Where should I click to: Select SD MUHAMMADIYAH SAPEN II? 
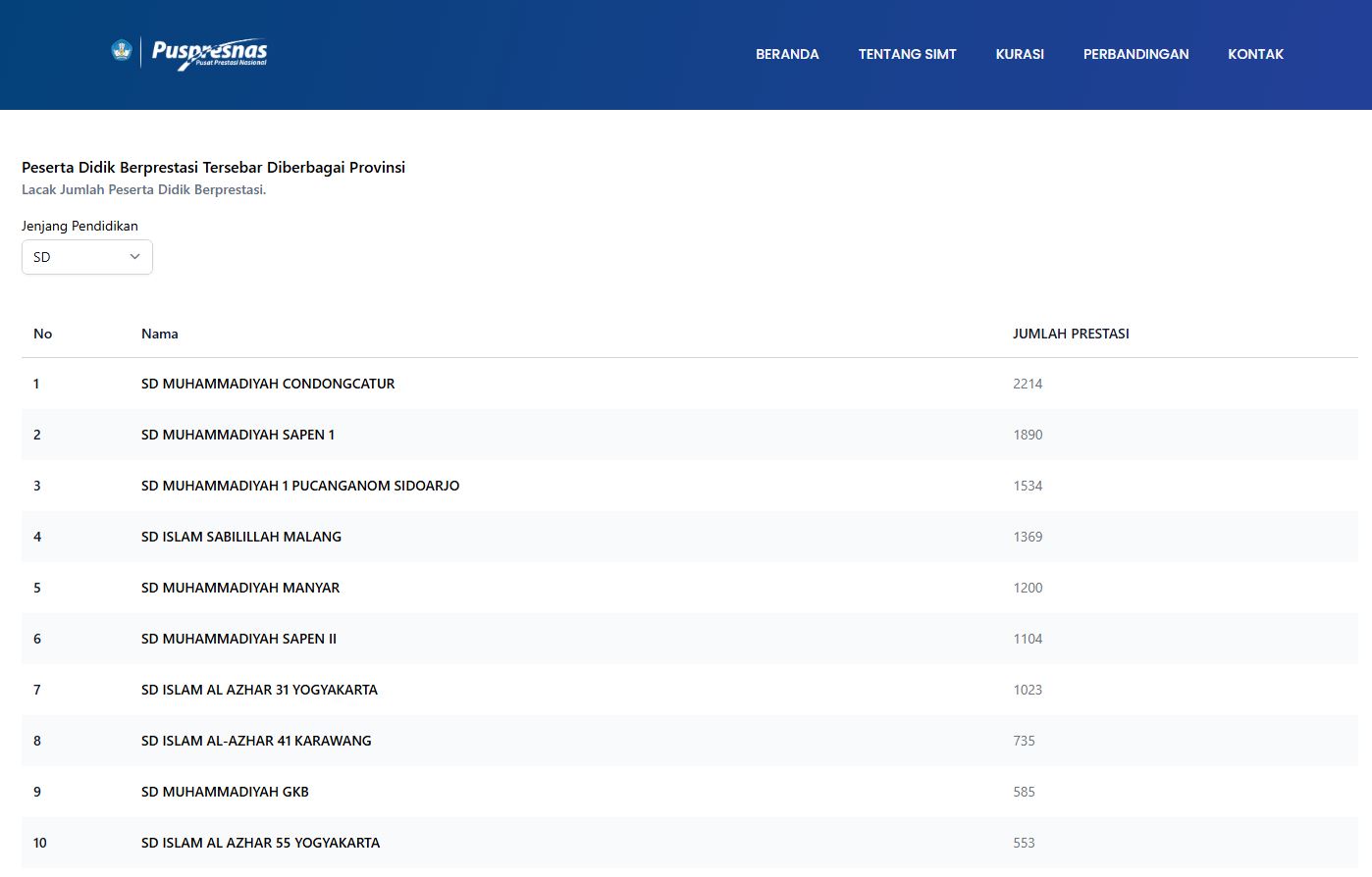(x=238, y=639)
